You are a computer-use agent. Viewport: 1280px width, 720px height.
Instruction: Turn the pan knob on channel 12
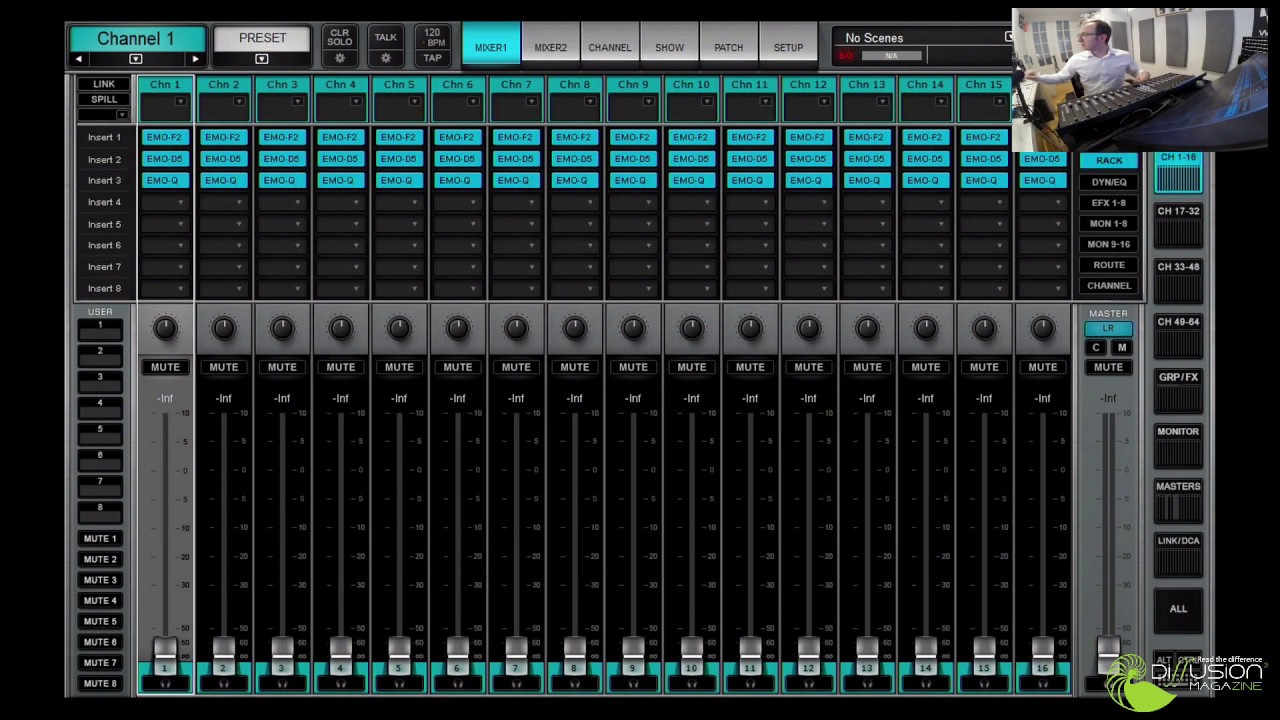tap(809, 328)
